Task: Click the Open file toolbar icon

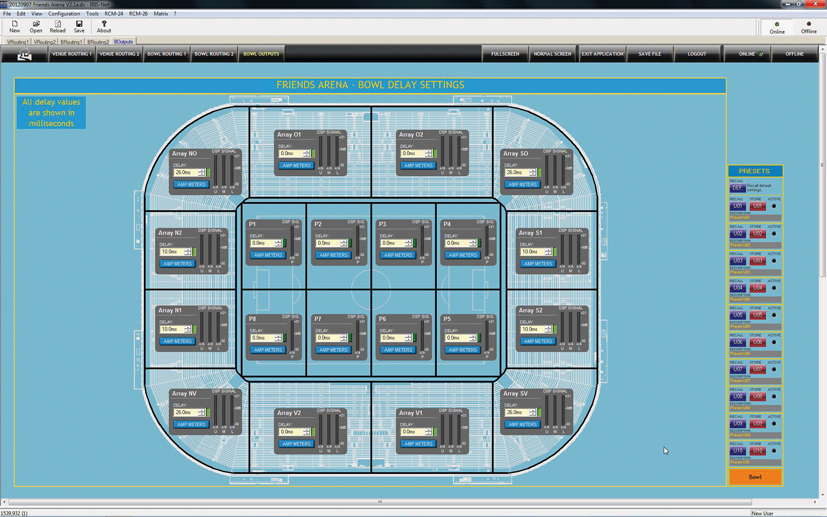Action: pos(36,26)
